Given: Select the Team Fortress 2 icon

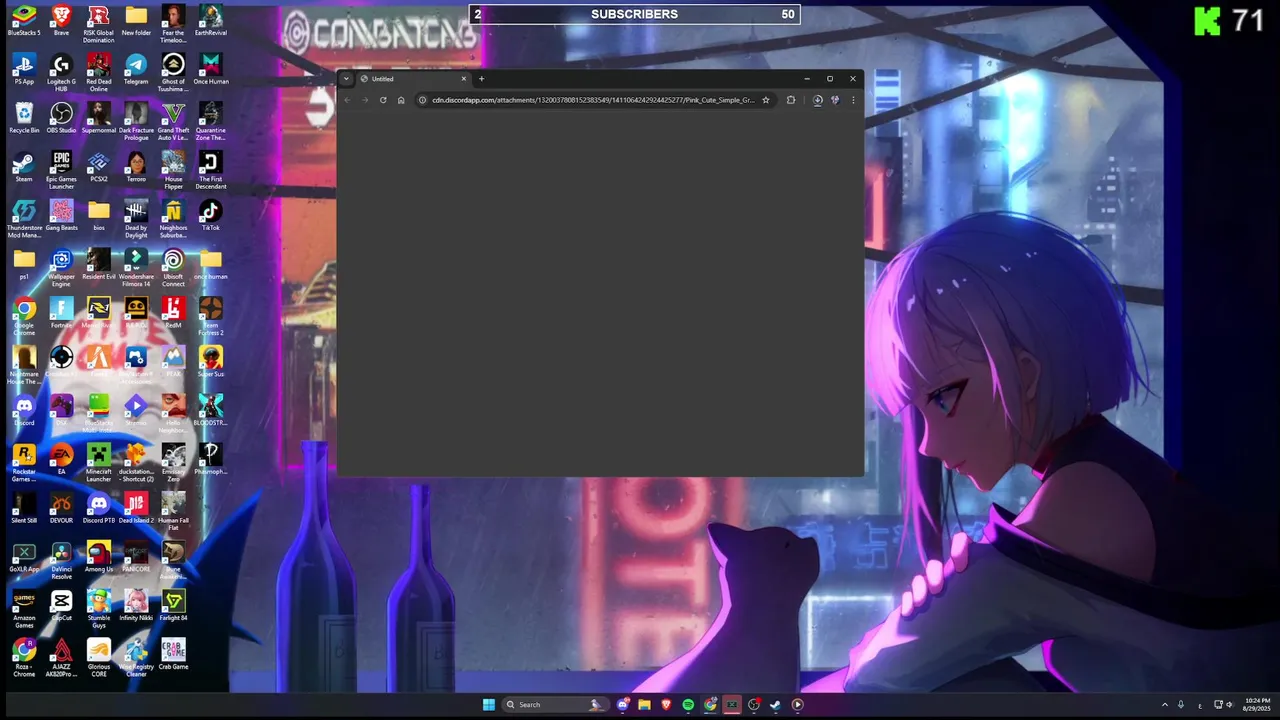Looking at the screenshot, I should coord(210,318).
